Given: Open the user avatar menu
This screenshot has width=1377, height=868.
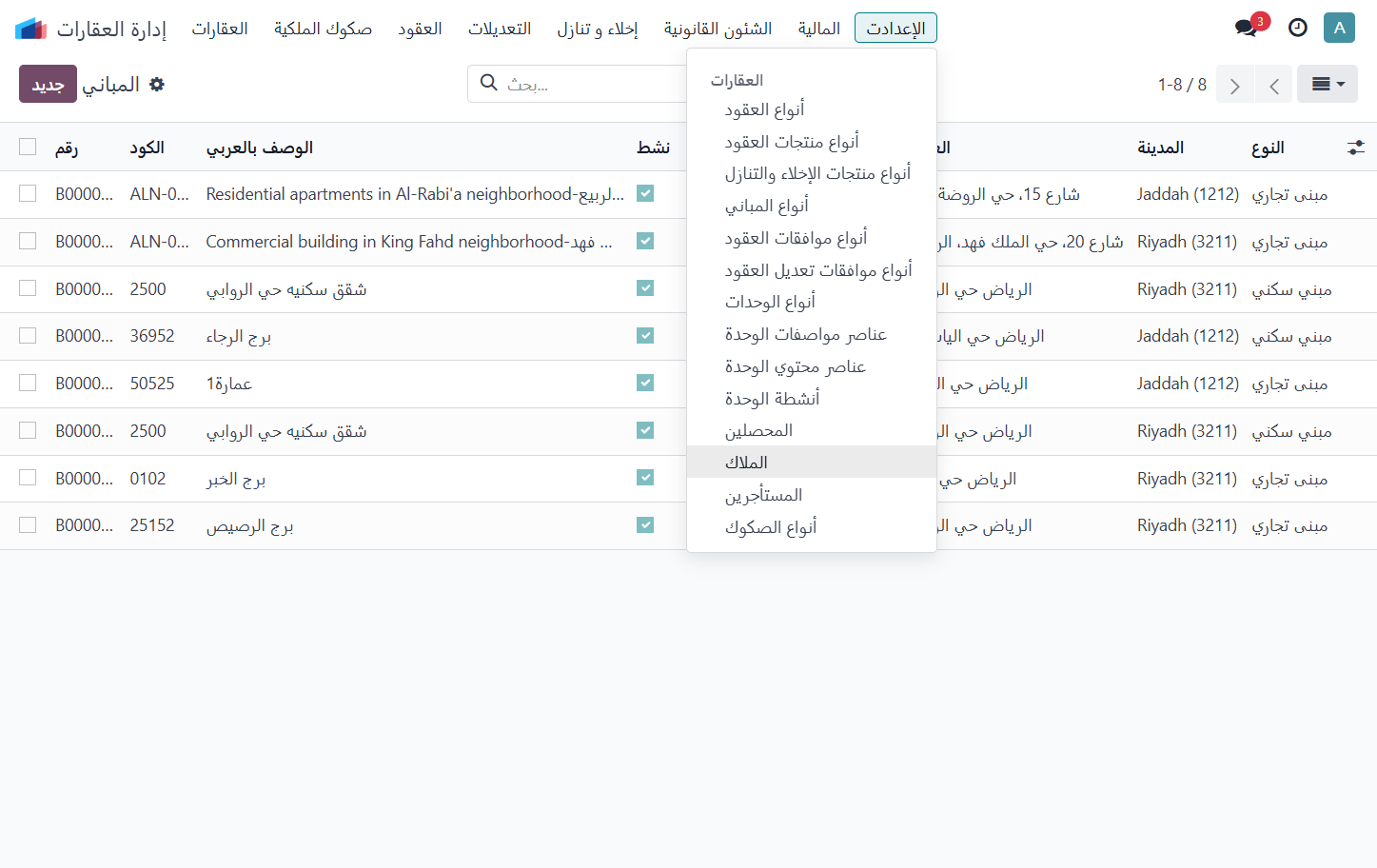Looking at the screenshot, I should [x=1339, y=28].
